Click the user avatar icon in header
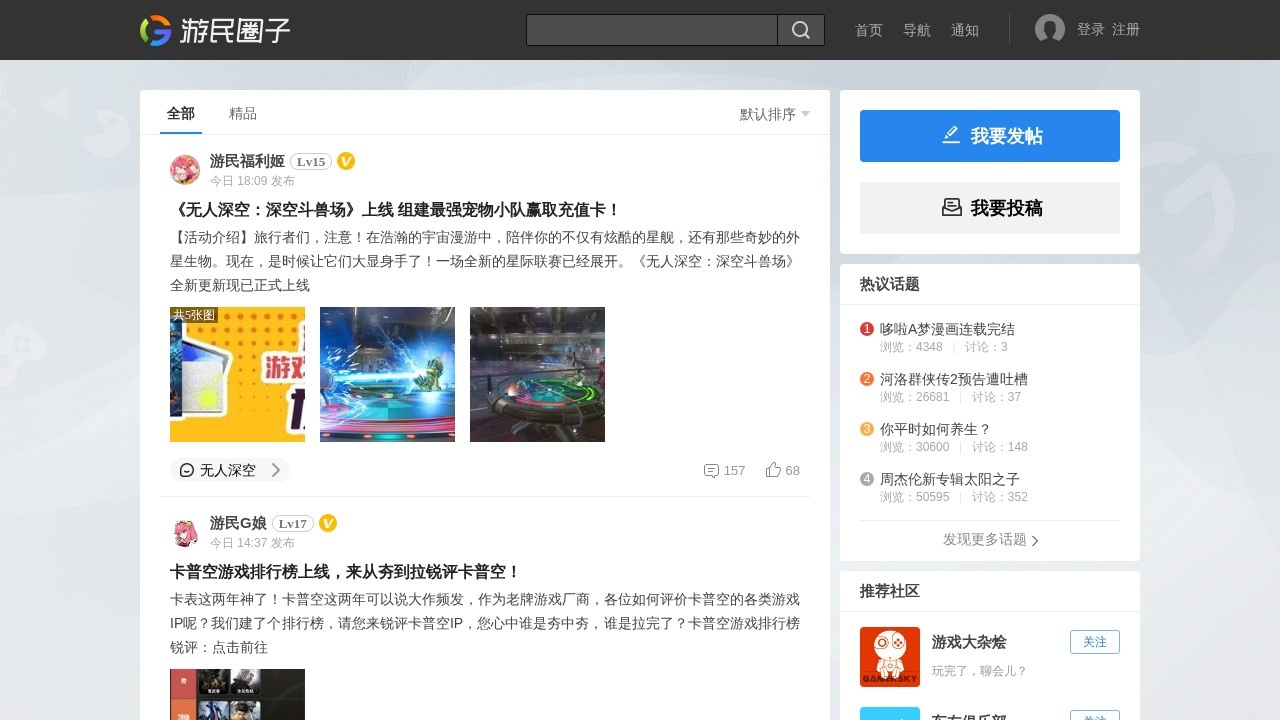 click(x=1050, y=30)
